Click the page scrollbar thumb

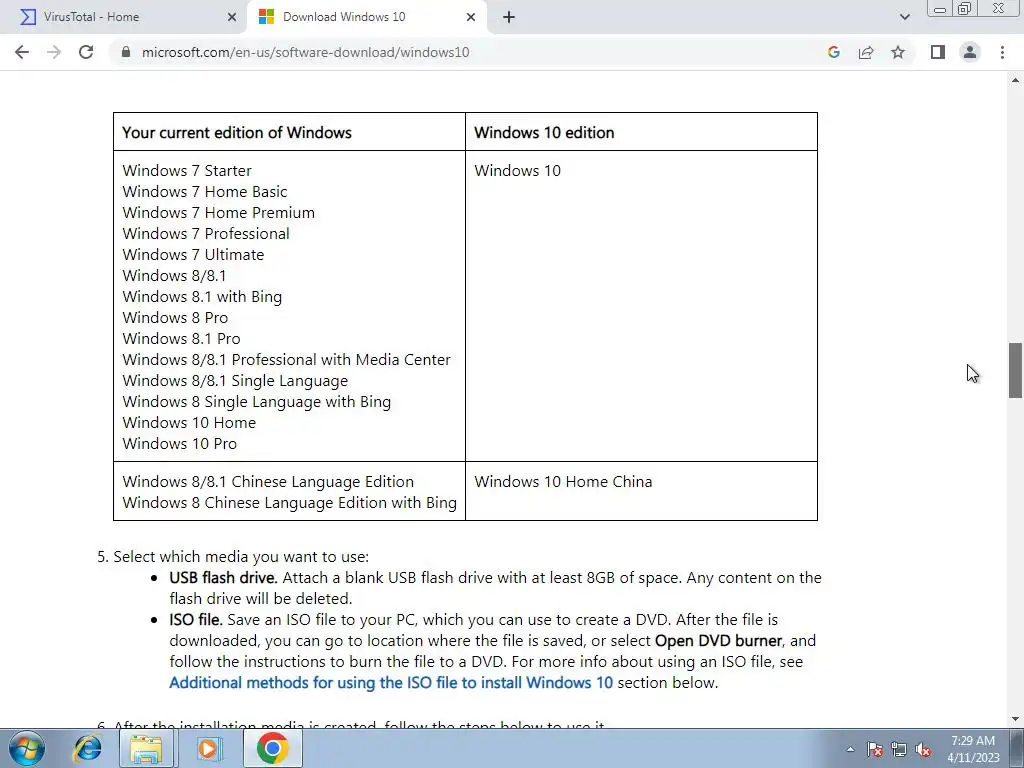pyautogui.click(x=1015, y=370)
